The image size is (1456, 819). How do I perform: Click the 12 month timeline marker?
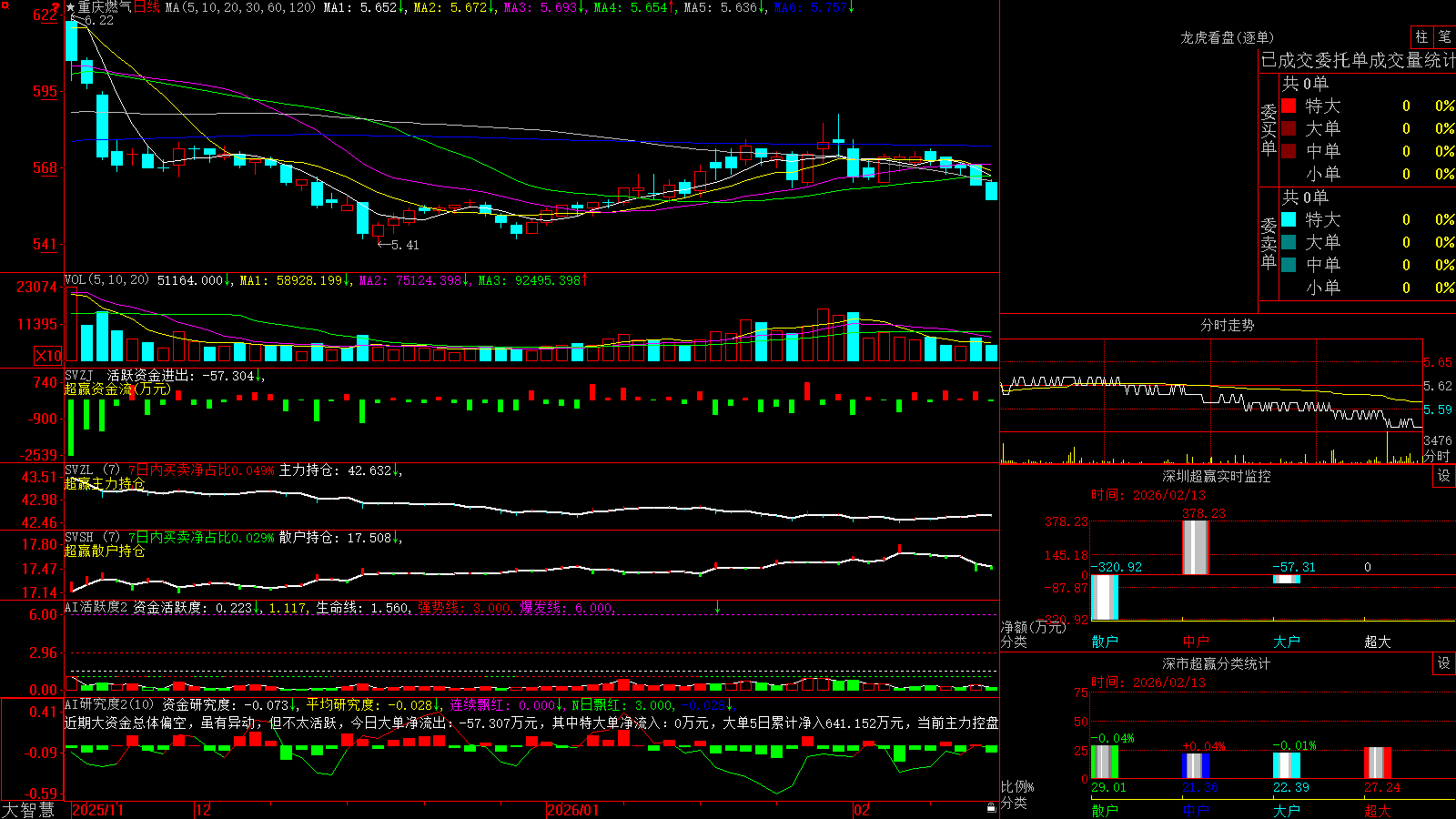[204, 810]
